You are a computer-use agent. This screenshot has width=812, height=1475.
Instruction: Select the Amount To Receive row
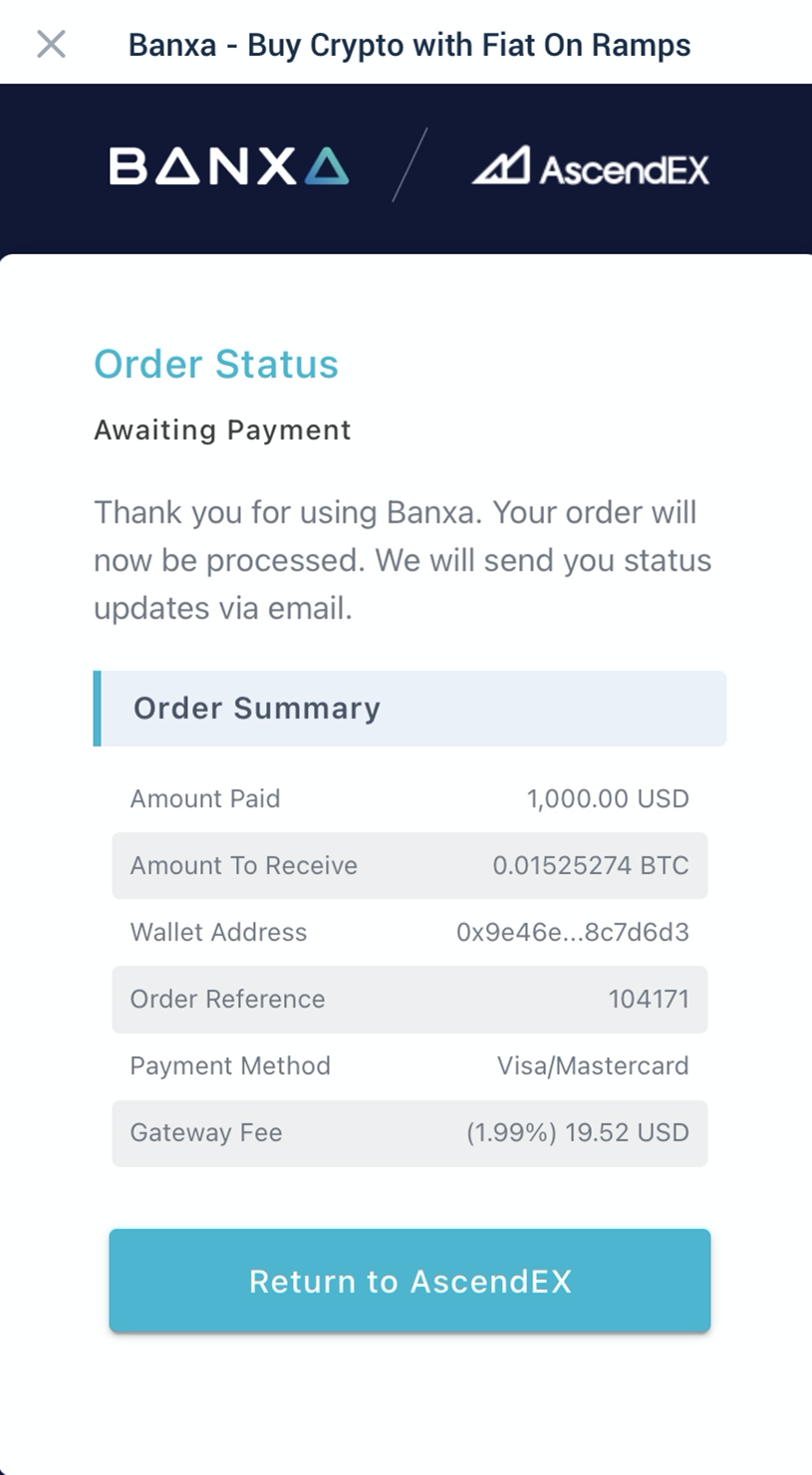pyautogui.click(x=408, y=866)
